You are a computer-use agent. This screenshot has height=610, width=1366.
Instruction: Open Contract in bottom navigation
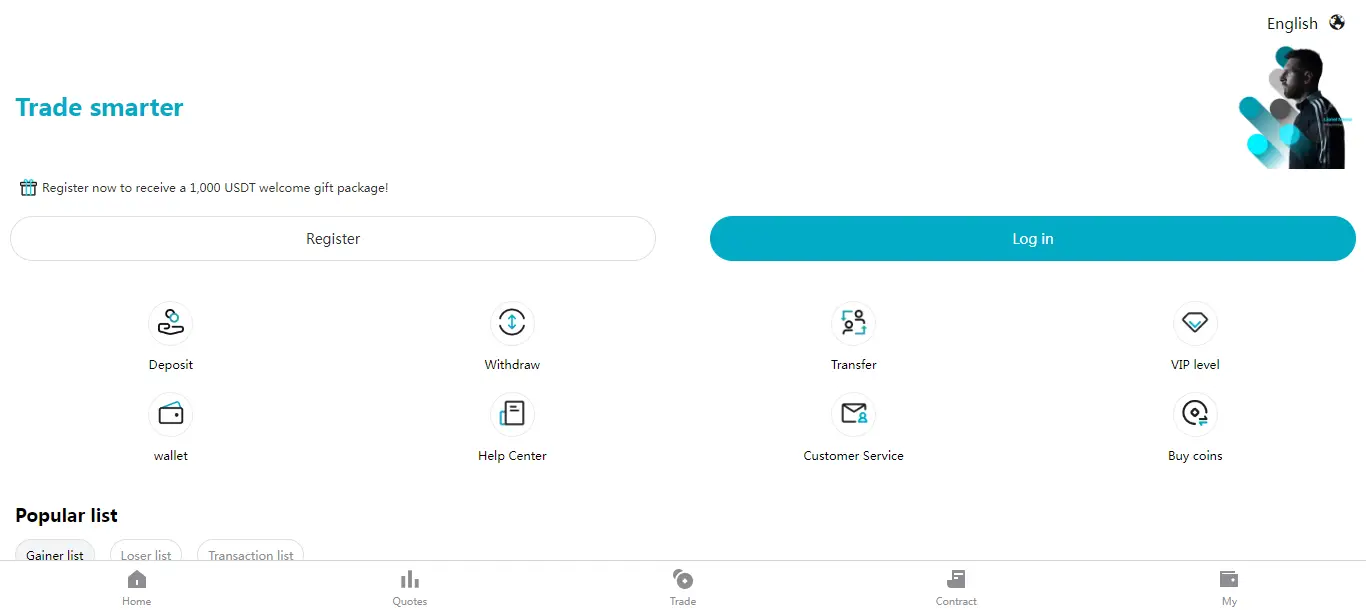coord(956,587)
